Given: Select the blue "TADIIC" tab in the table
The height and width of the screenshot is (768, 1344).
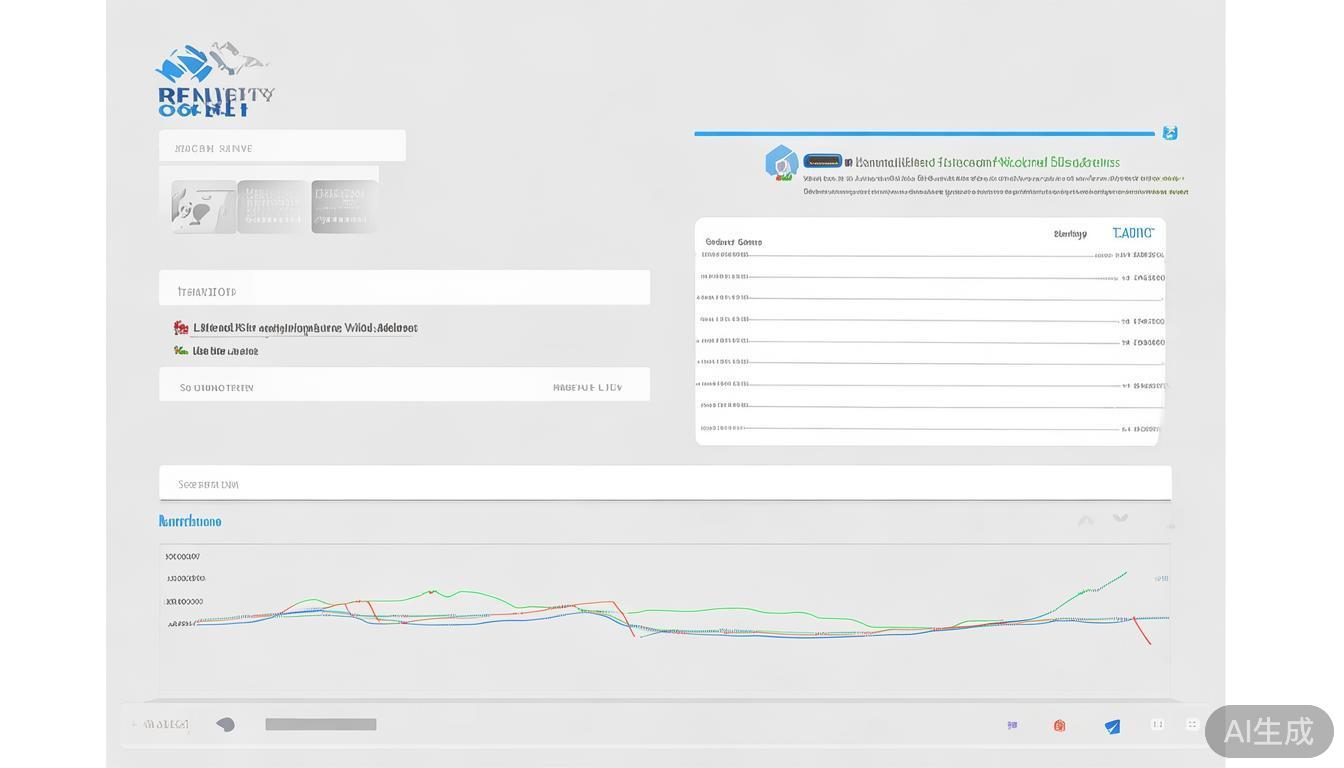Looking at the screenshot, I should 1133,233.
